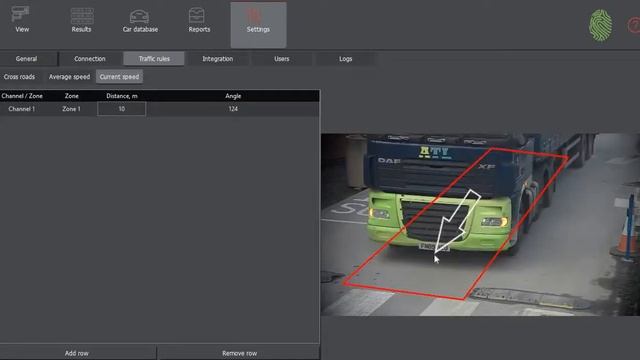This screenshot has height=360, width=640.
Task: Open the Car database section
Action: tap(140, 20)
